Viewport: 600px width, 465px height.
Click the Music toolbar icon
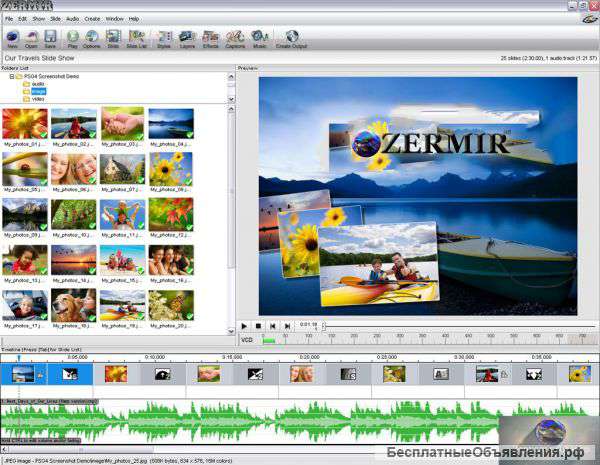tap(259, 39)
